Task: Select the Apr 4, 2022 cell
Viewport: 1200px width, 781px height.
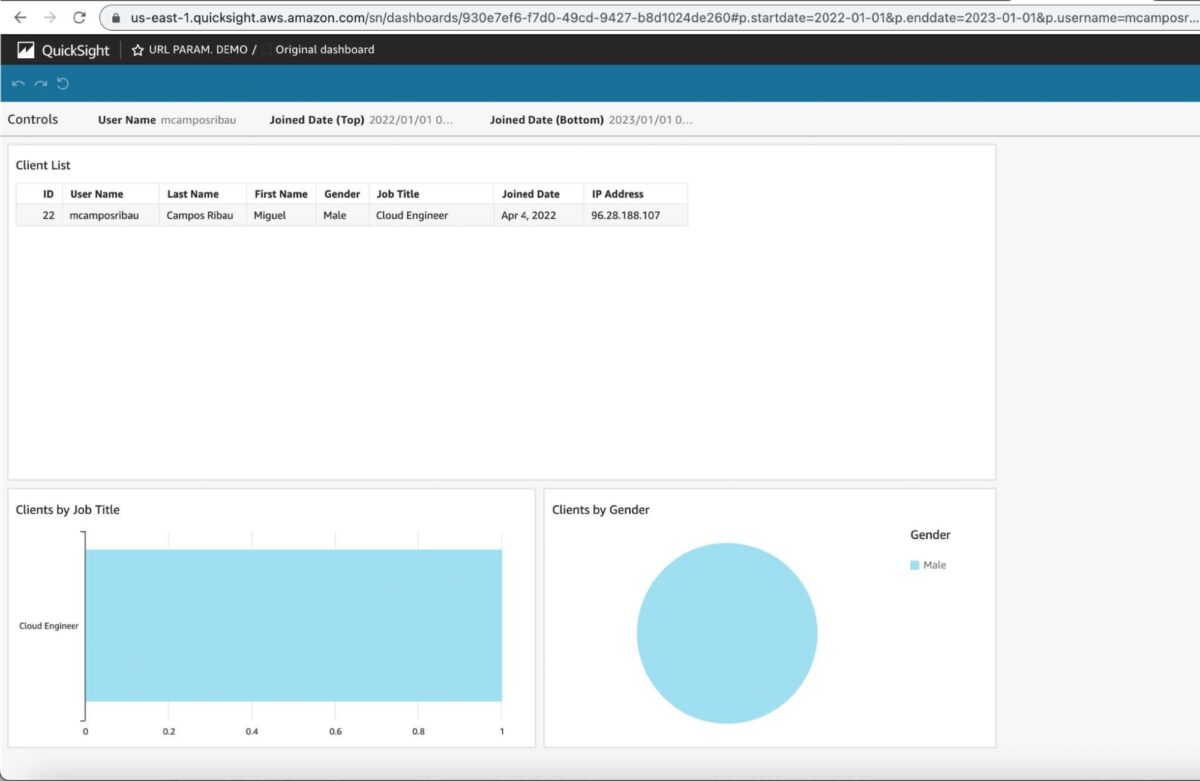Action: (539, 215)
